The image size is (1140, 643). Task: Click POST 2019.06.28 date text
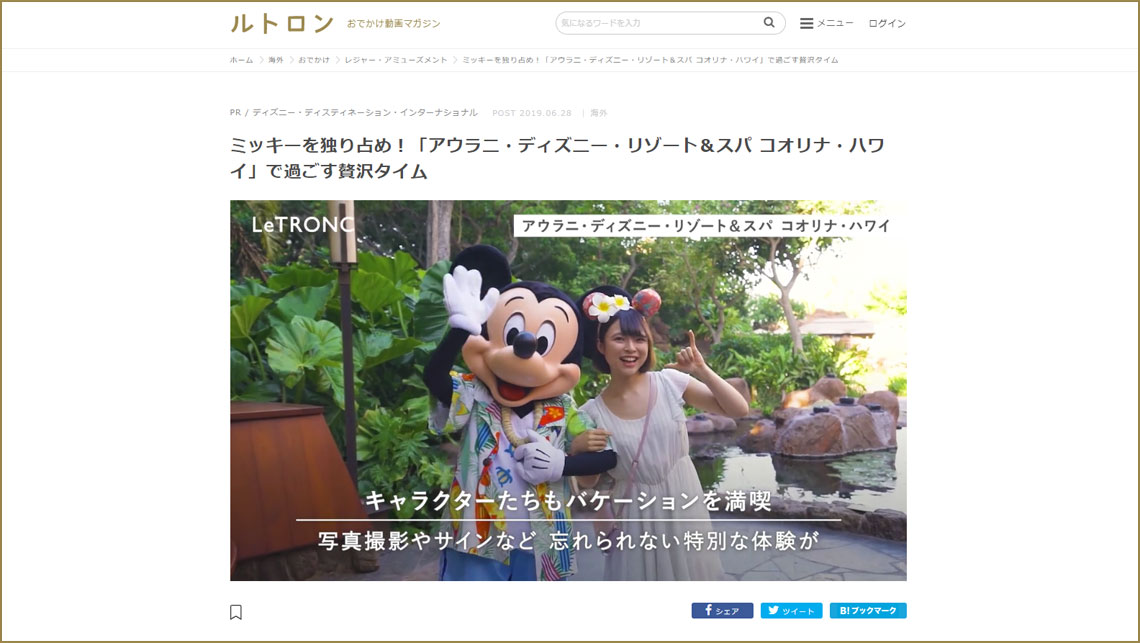531,113
